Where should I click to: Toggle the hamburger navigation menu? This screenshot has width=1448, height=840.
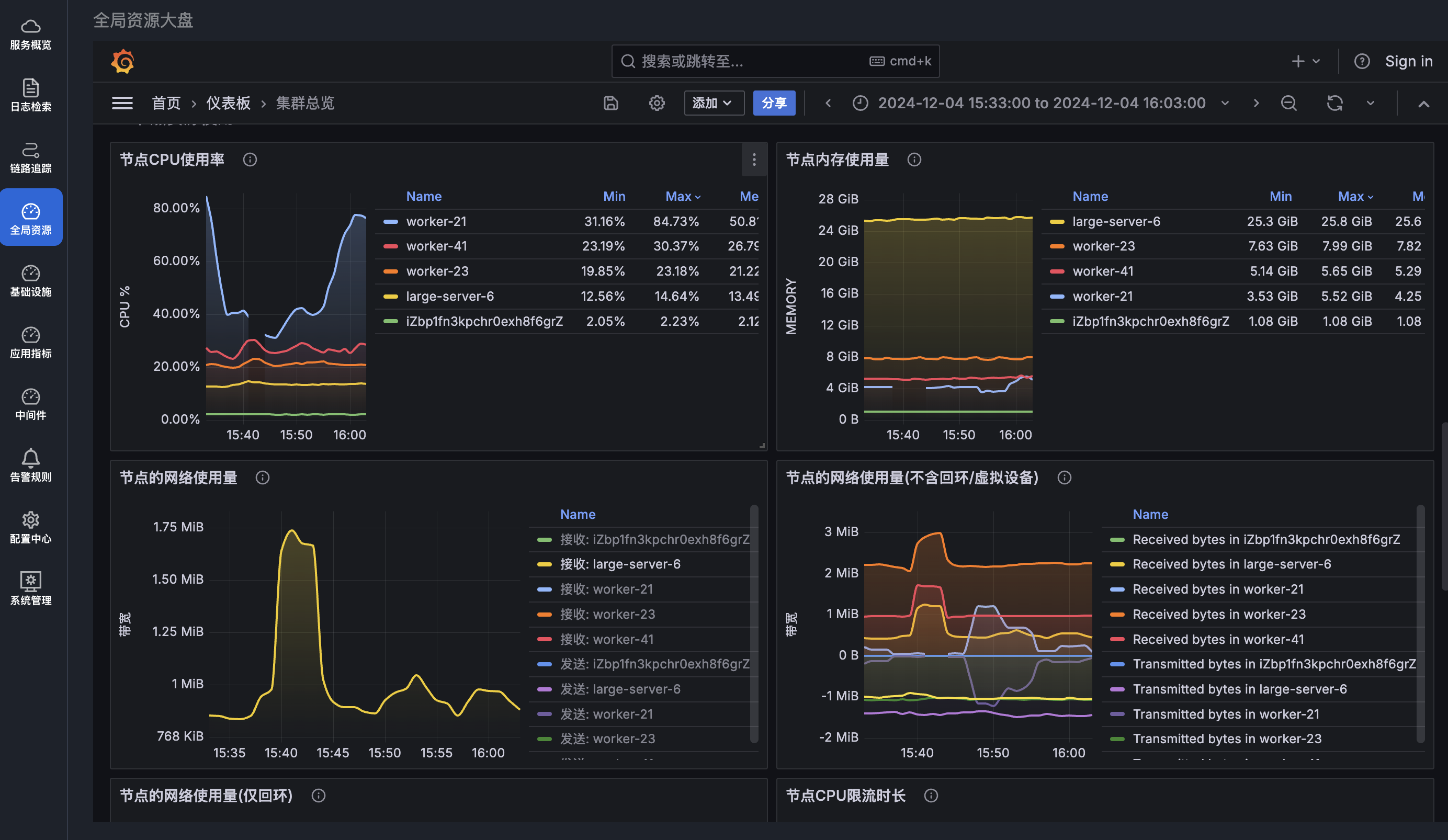122,103
